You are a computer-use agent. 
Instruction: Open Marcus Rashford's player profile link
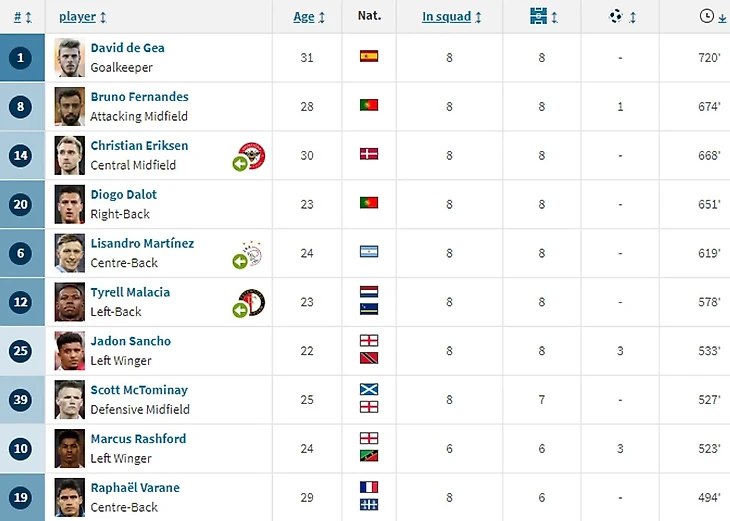pyautogui.click(x=138, y=439)
